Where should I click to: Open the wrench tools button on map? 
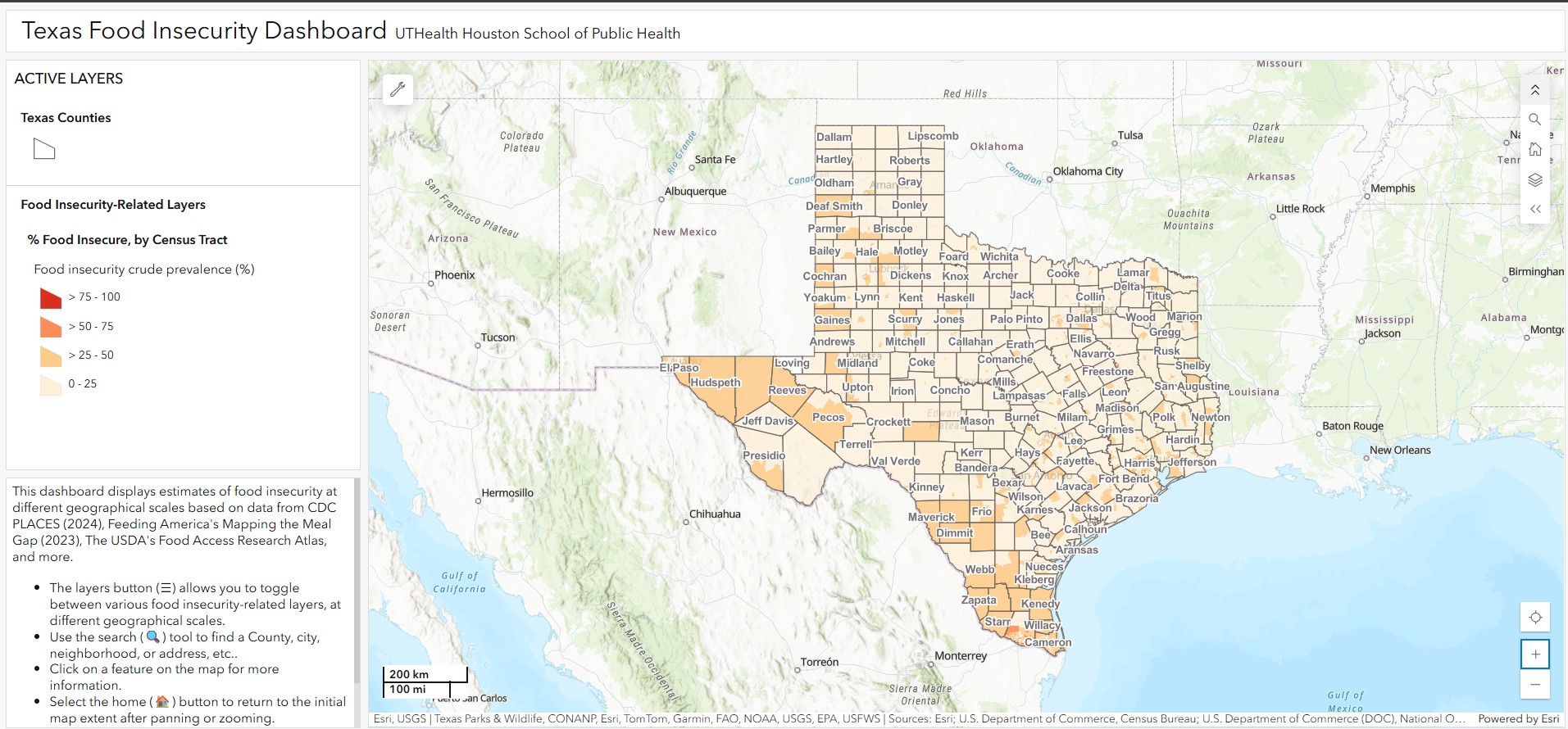398,89
